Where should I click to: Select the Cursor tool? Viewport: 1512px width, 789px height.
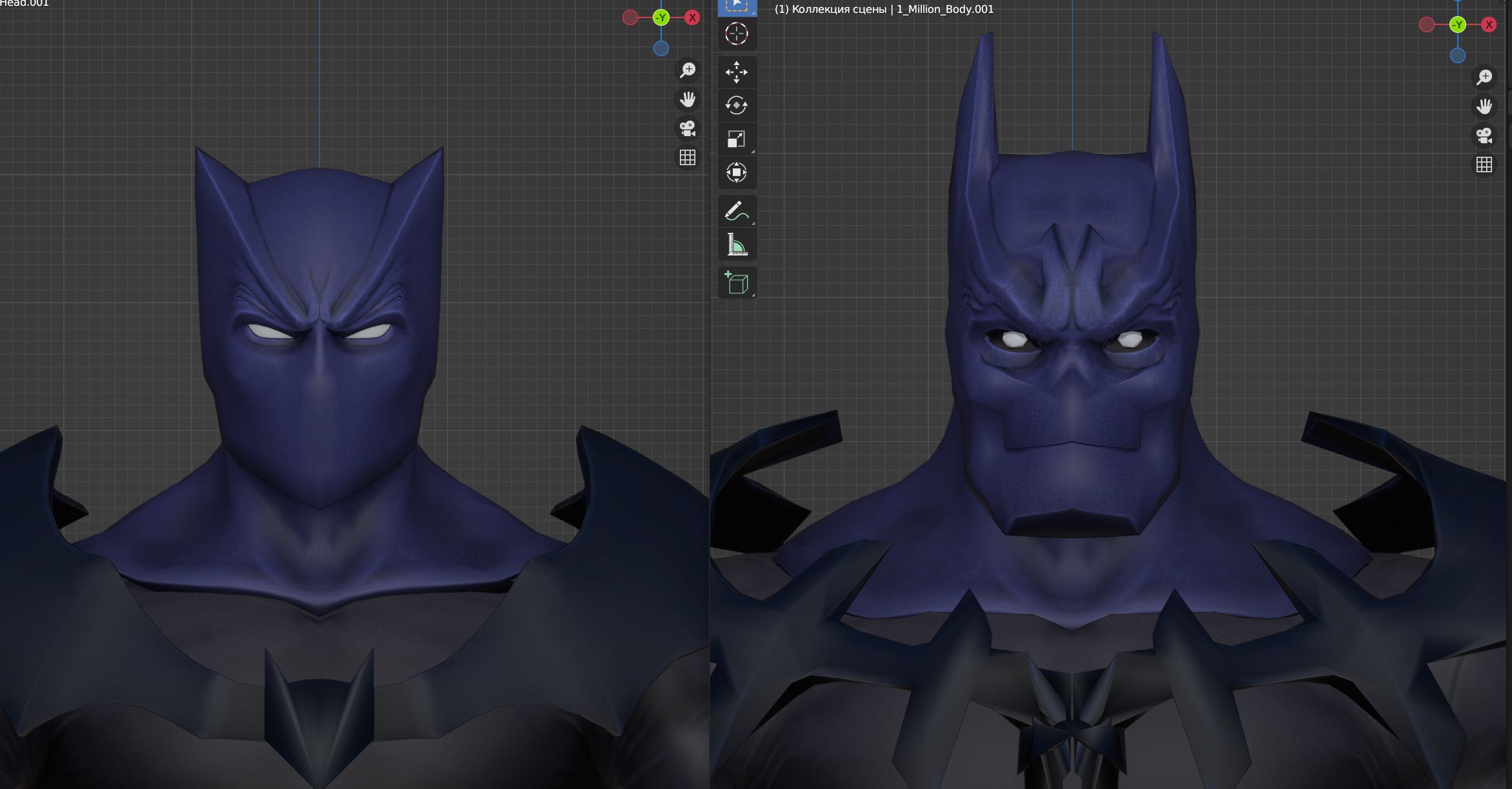click(737, 34)
